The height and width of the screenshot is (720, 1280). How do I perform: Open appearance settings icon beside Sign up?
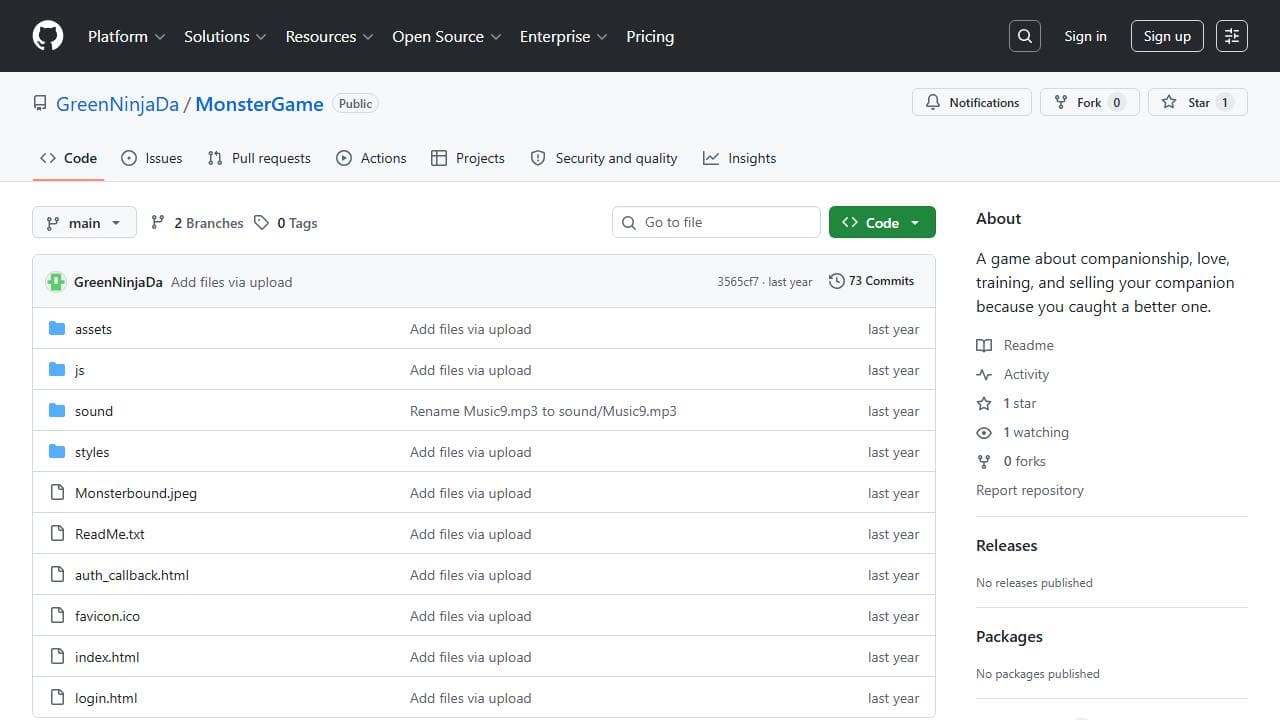tap(1232, 36)
